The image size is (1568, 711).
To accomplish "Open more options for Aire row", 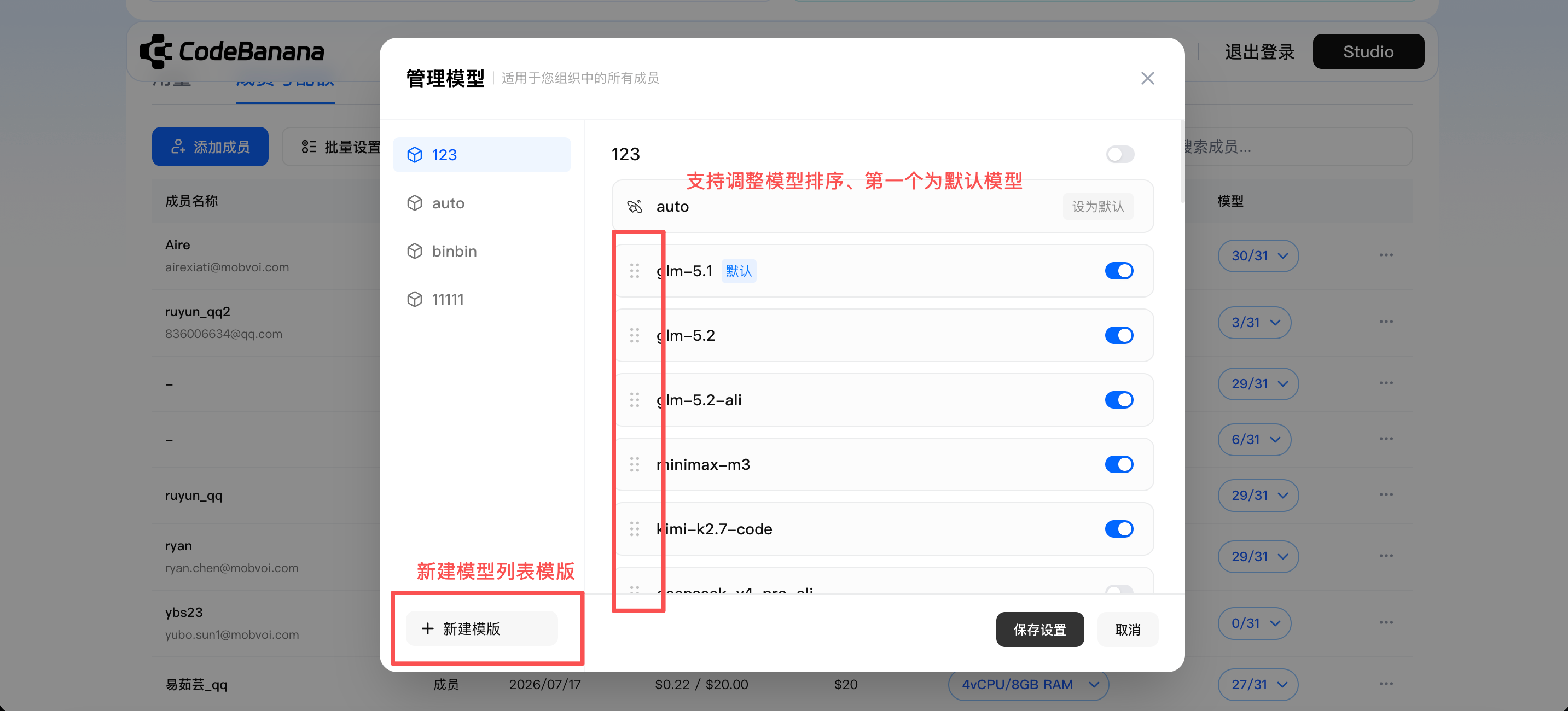I will (x=1386, y=255).
